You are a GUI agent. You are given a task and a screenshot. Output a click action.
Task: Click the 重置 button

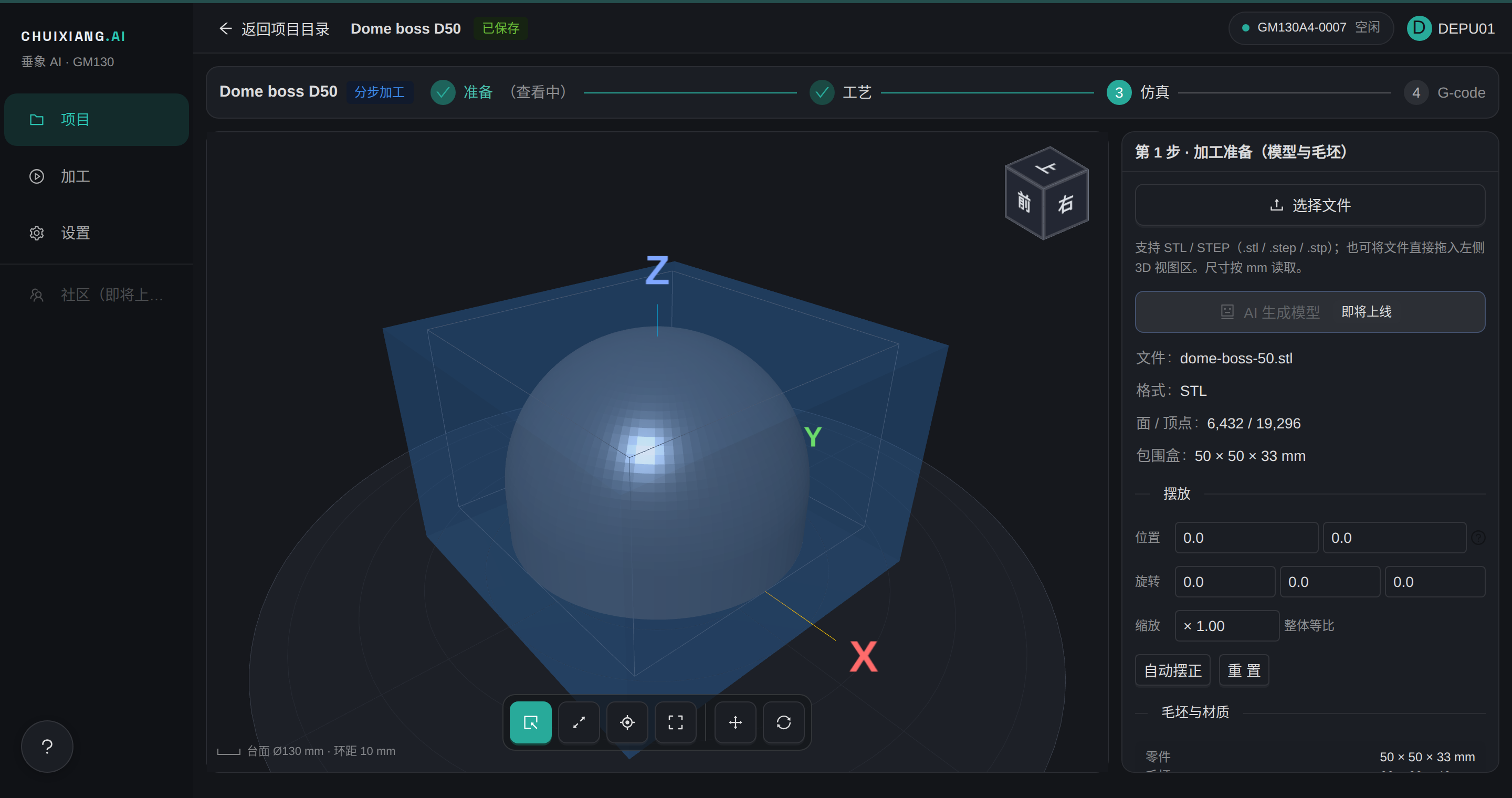pyautogui.click(x=1244, y=670)
